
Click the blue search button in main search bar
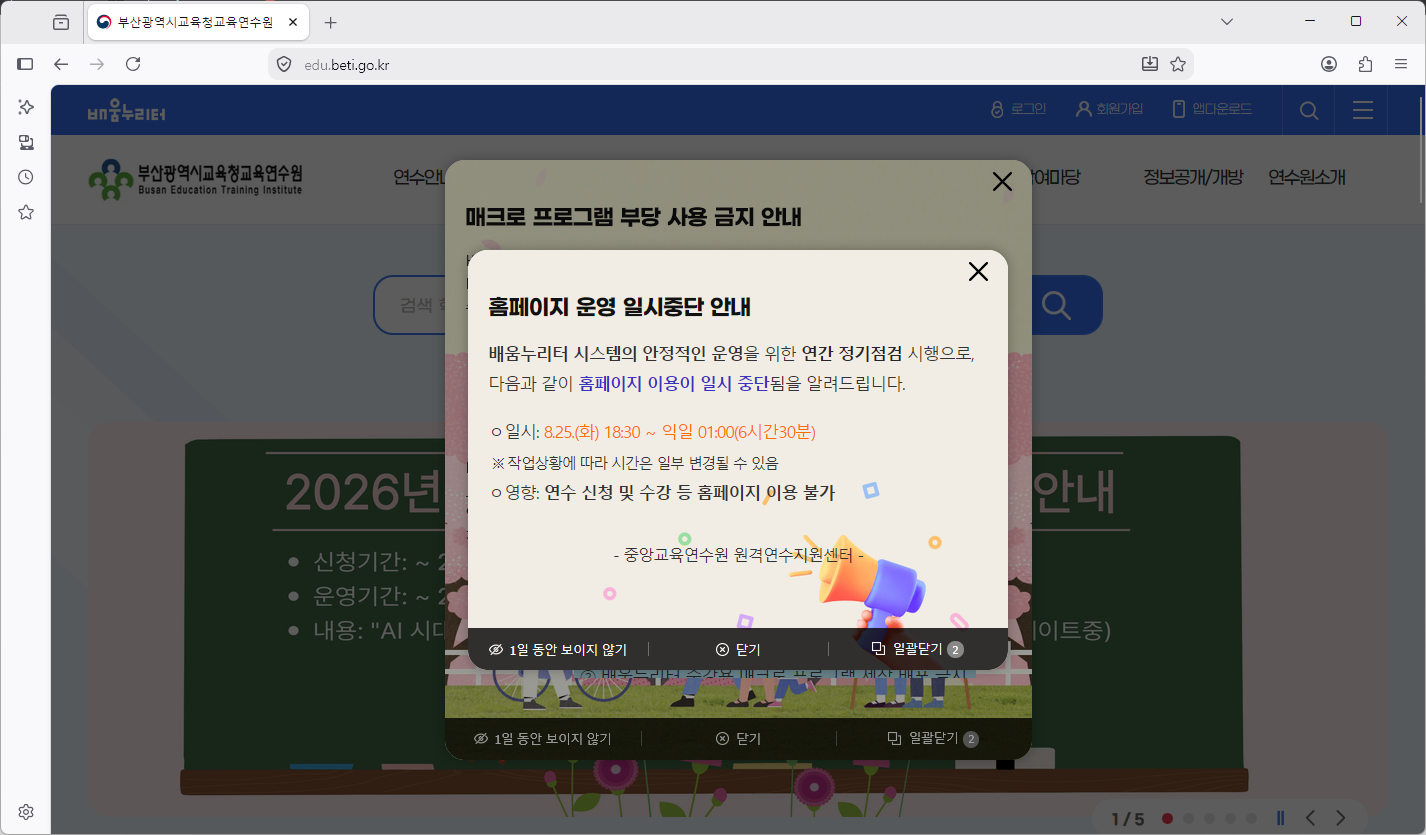coord(1057,305)
